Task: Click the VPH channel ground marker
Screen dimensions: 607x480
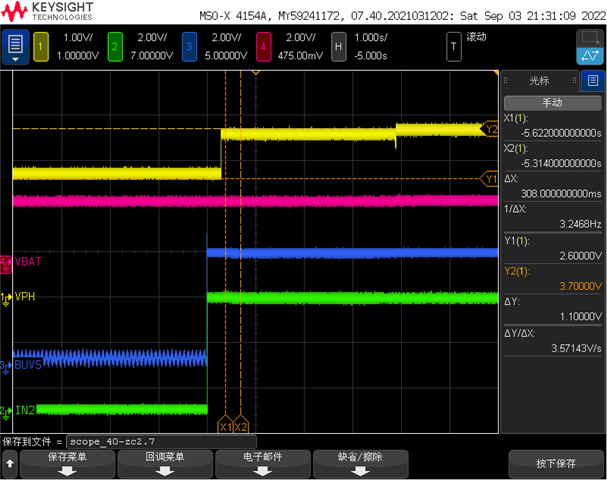Action: (6, 299)
